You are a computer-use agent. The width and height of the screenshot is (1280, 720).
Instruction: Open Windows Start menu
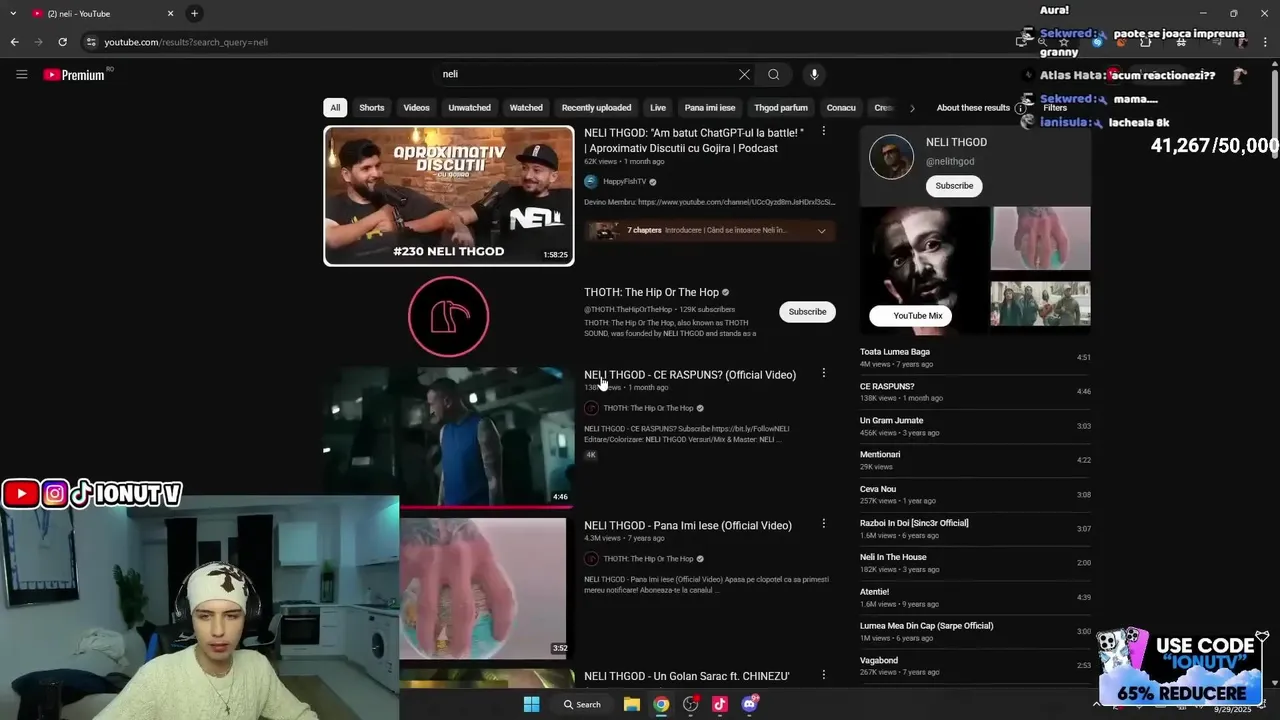pos(531,704)
